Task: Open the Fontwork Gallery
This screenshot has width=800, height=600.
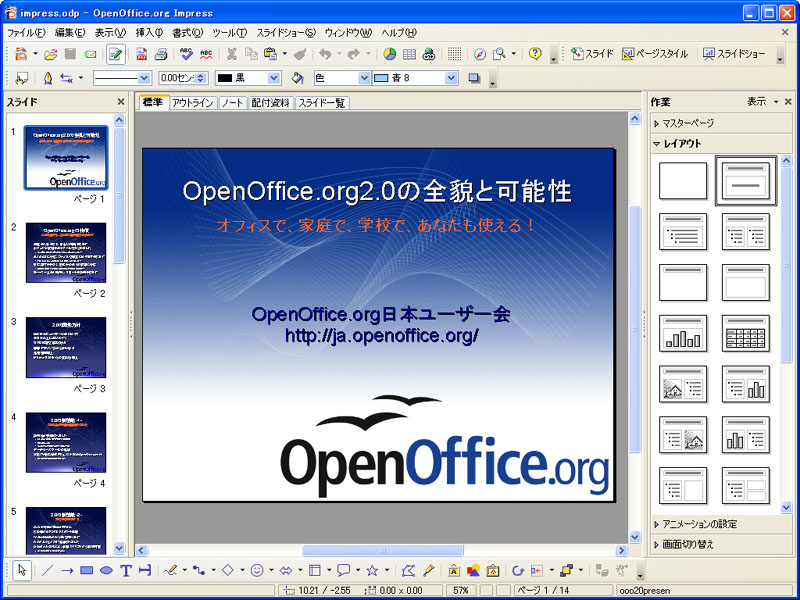Action: coord(454,570)
